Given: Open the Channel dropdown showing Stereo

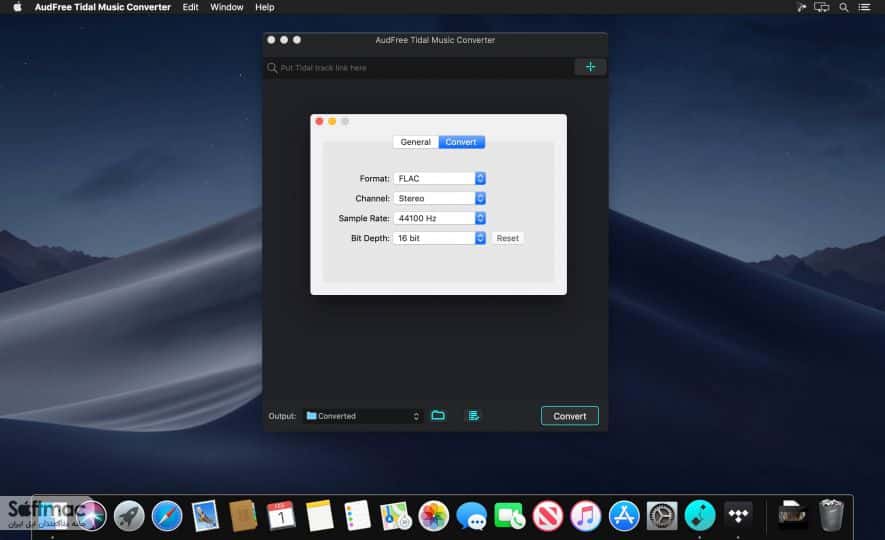Looking at the screenshot, I should coord(440,198).
